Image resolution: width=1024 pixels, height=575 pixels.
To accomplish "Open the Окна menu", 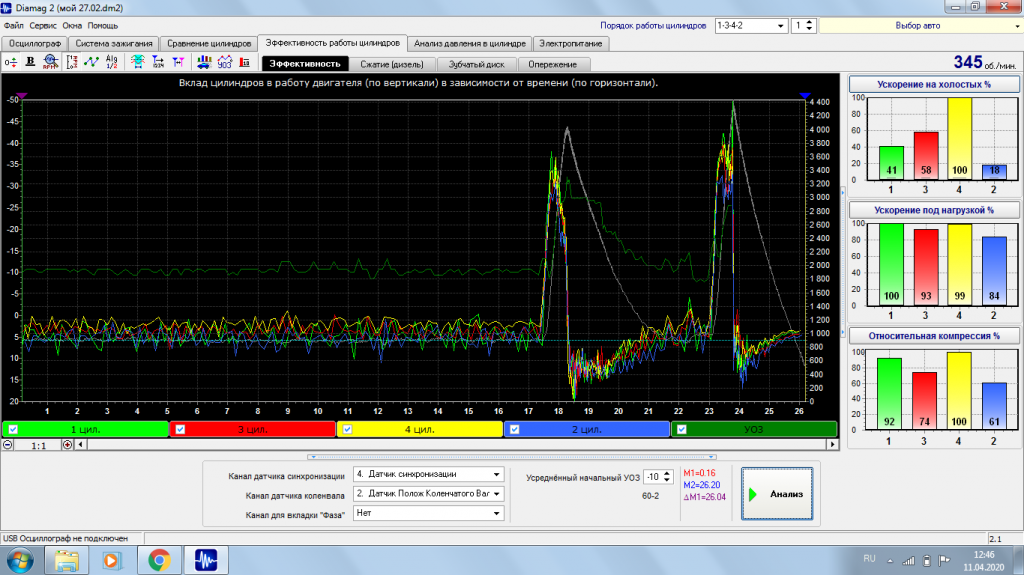I will 72,25.
